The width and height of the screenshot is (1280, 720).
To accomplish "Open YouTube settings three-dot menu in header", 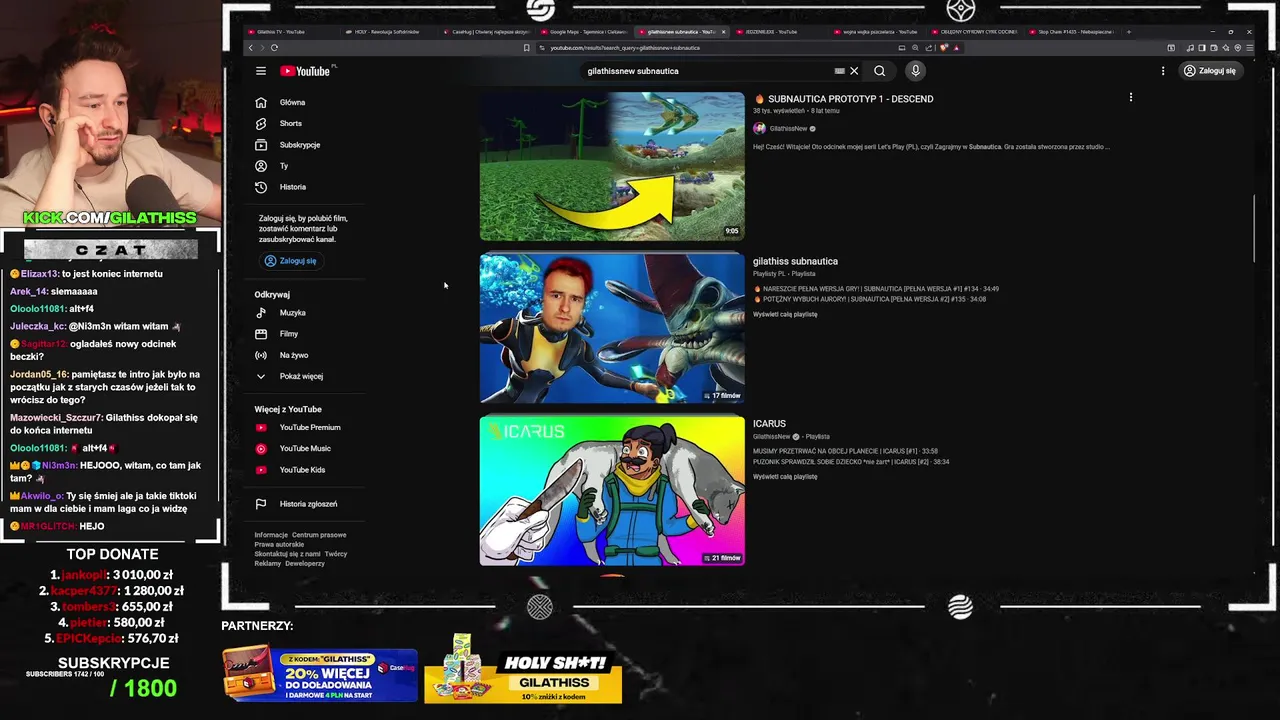I will click(x=1162, y=71).
